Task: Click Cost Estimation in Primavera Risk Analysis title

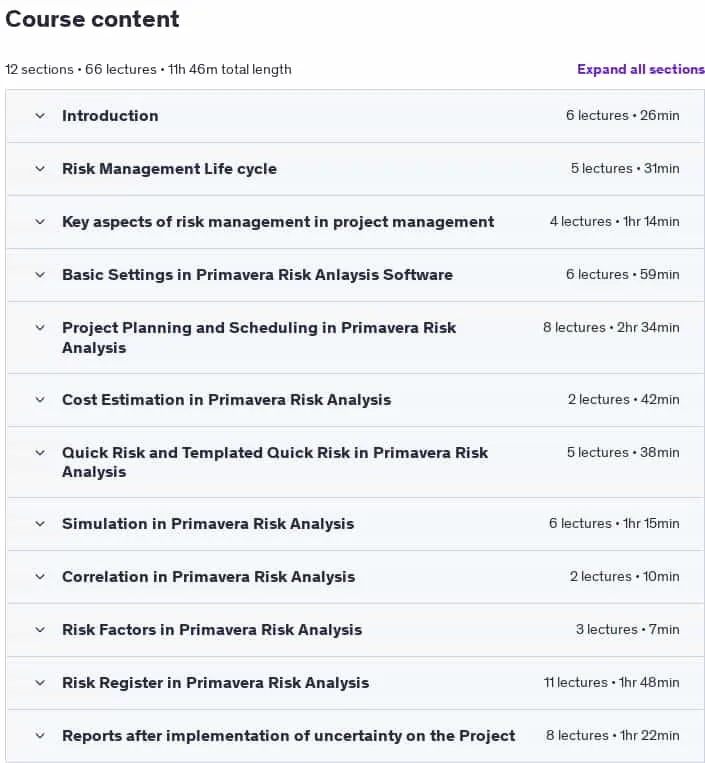Action: [226, 400]
